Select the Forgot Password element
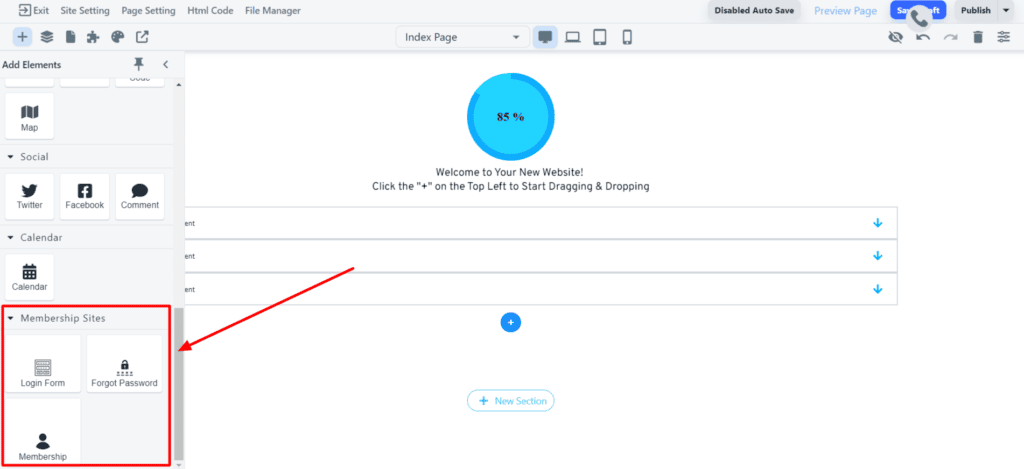The height and width of the screenshot is (469, 1024). click(124, 364)
